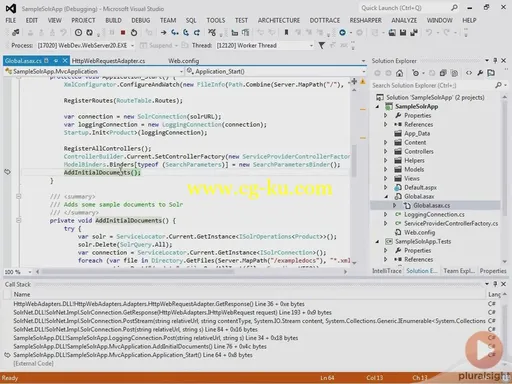Step Into the current statement
Image resolution: width=512 pixels, height=384 pixels.
pyautogui.click(x=175, y=32)
